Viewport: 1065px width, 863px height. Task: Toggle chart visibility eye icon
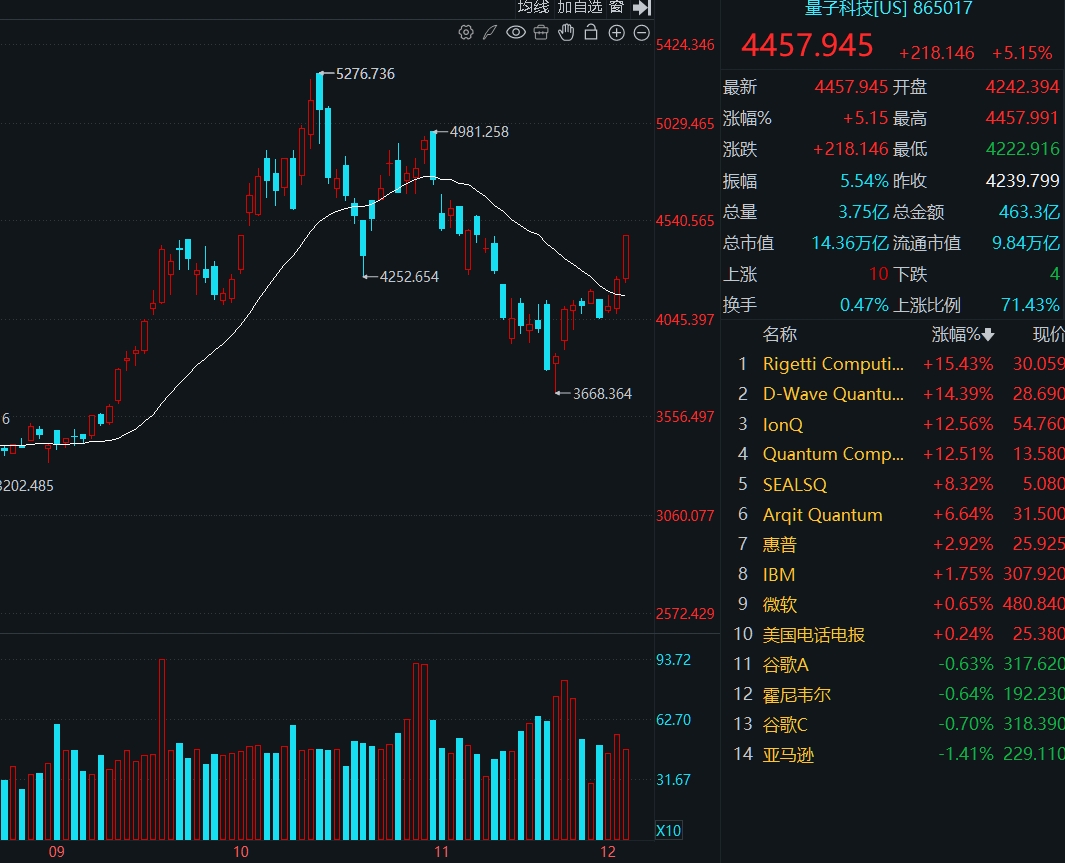pyautogui.click(x=516, y=32)
